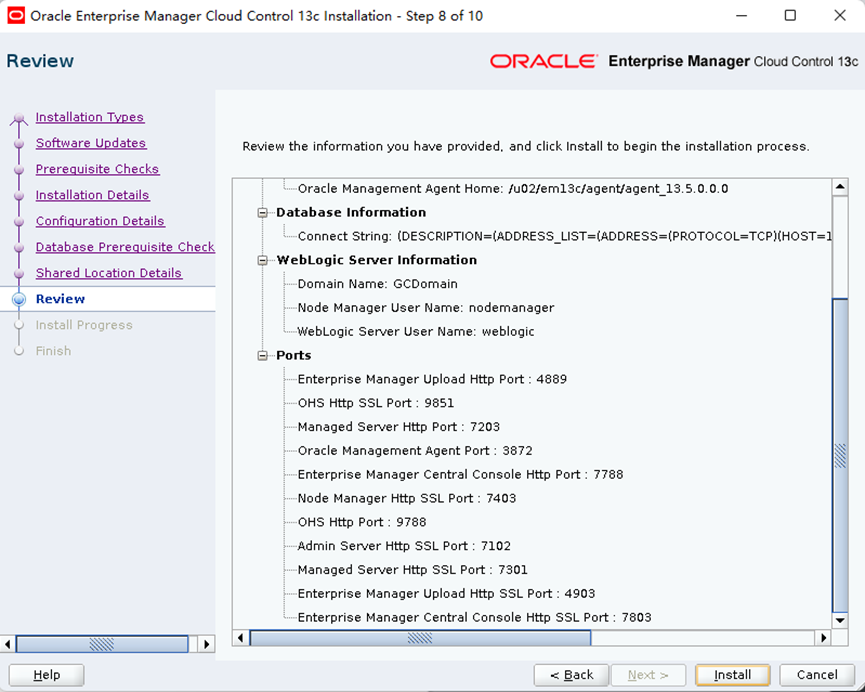The width and height of the screenshot is (865, 692).
Task: Return to Configuration Details step
Action: coord(100,221)
